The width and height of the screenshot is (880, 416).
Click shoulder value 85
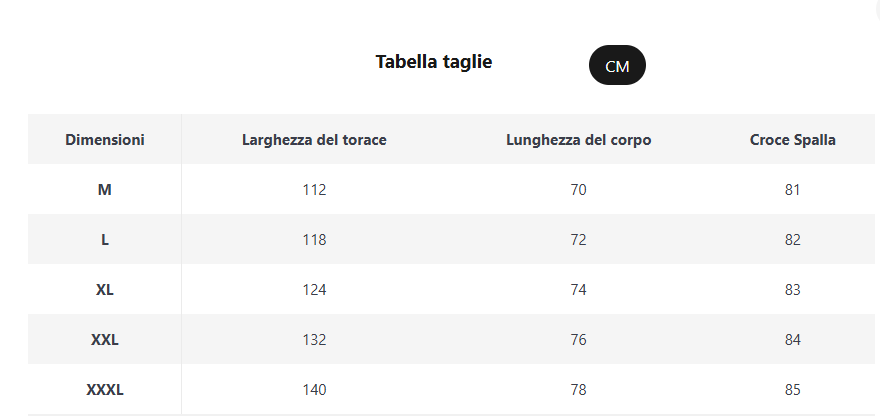click(792, 390)
